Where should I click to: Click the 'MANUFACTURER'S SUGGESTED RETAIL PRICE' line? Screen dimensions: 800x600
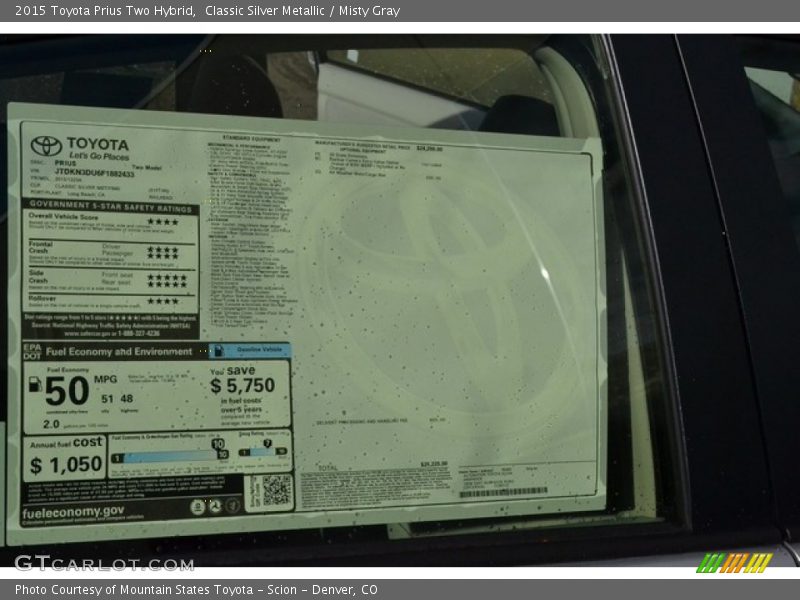click(362, 146)
